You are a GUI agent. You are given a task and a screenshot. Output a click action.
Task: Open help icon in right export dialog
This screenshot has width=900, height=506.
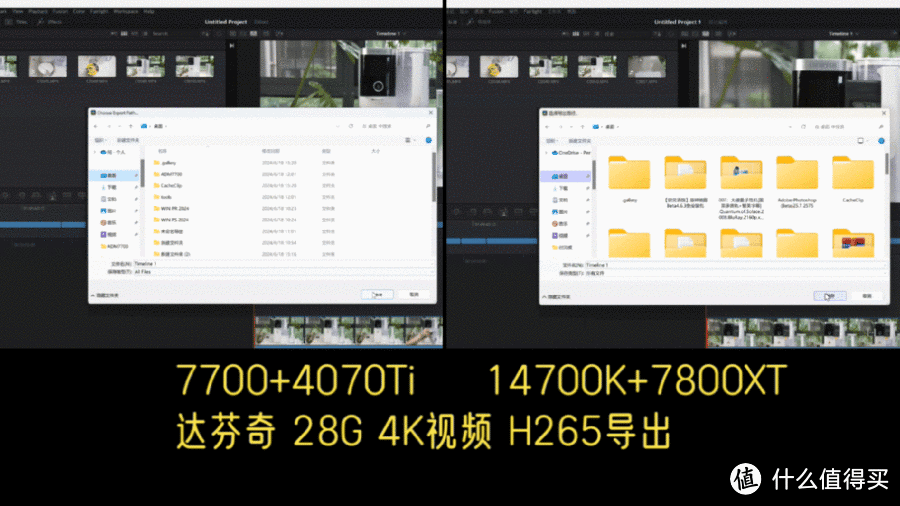[881, 141]
